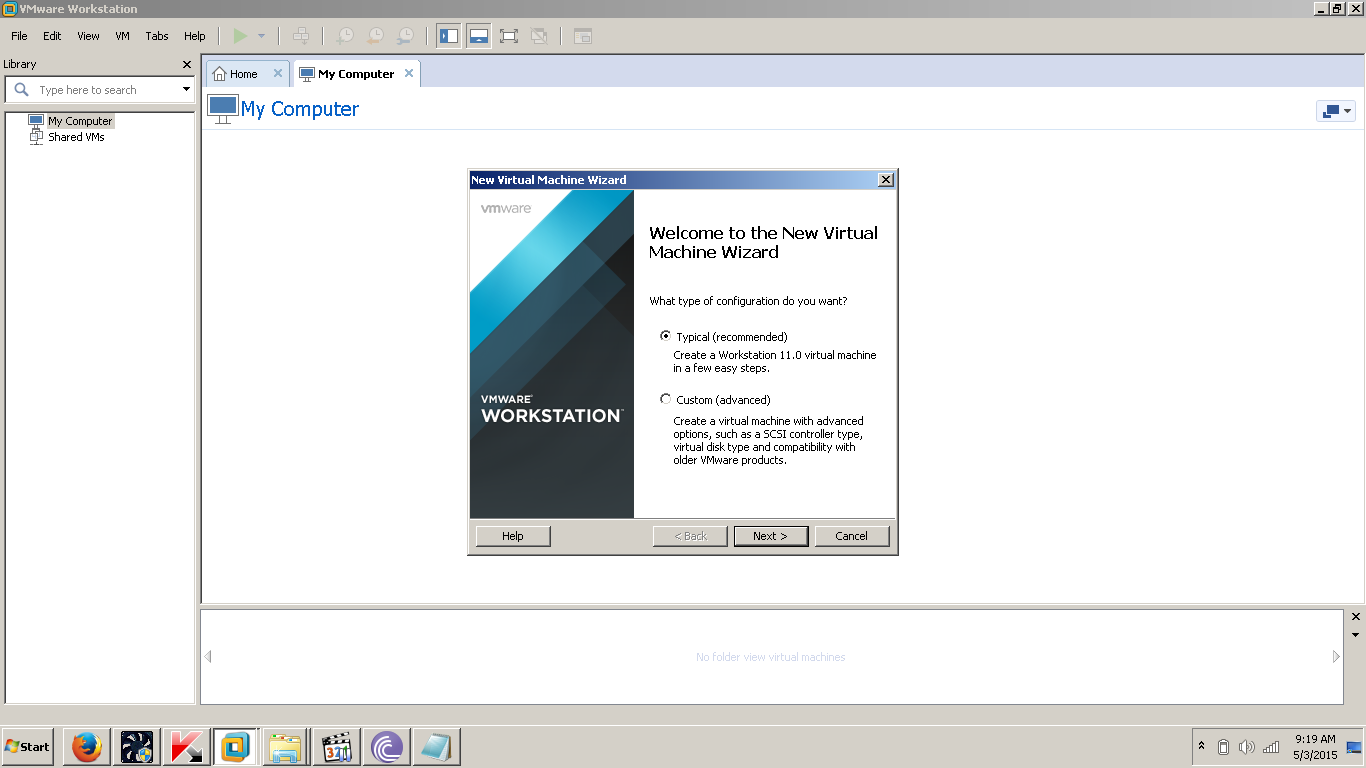This screenshot has height=768, width=1366.
Task: Open the view mode dropdown at top right
Action: [x=1336, y=111]
